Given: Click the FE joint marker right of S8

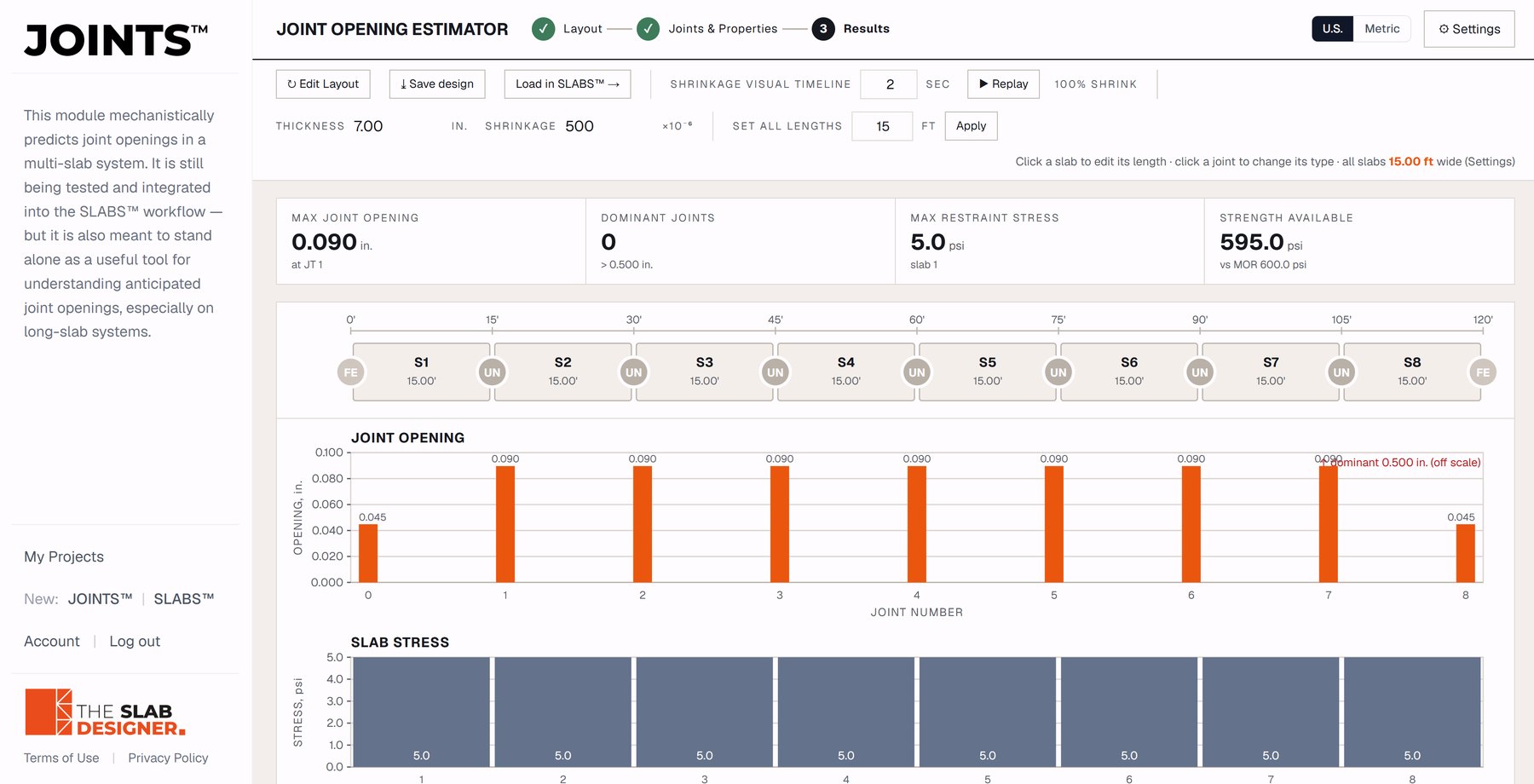Looking at the screenshot, I should [1483, 372].
